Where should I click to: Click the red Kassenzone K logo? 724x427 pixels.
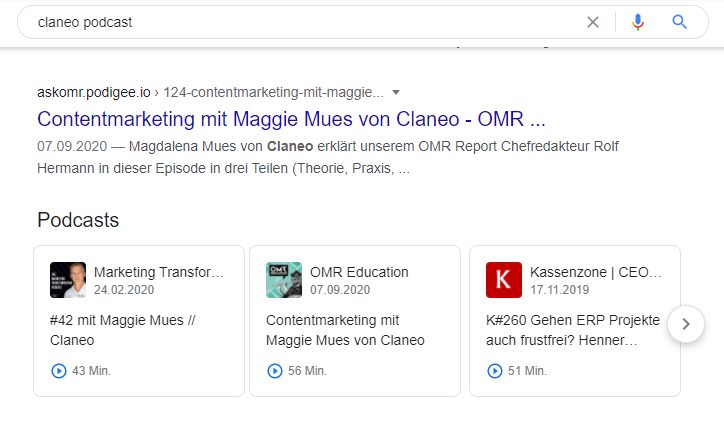pyautogui.click(x=504, y=280)
